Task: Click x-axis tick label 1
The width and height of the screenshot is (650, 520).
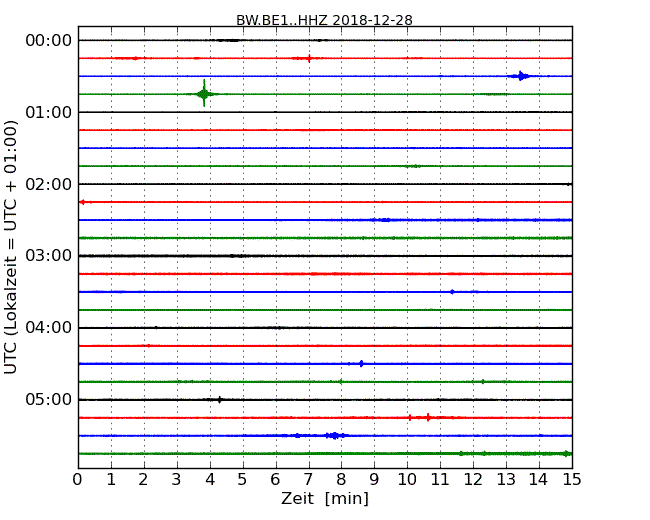Action: 111,480
